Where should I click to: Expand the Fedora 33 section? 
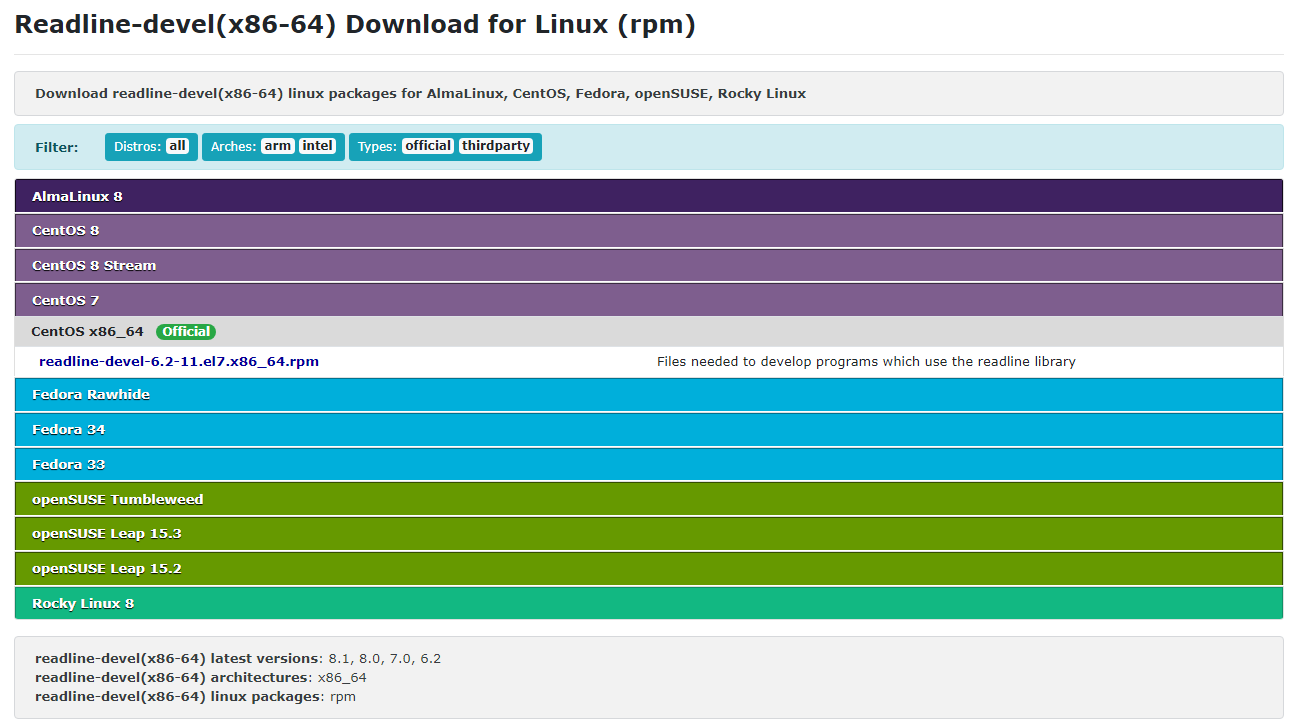(x=69, y=465)
